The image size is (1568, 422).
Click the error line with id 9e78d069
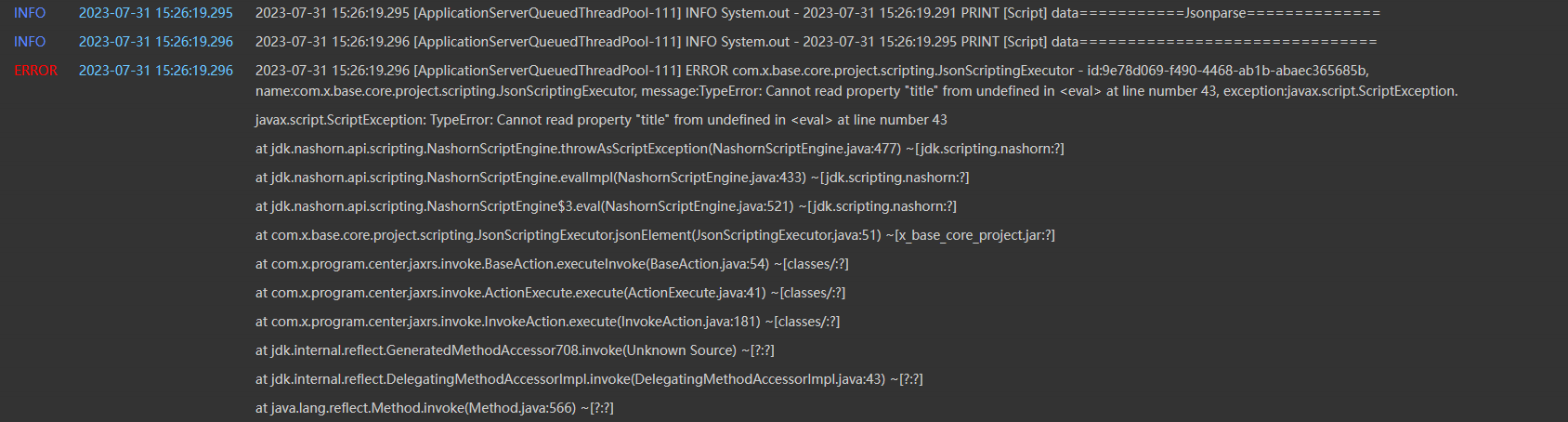click(812, 71)
